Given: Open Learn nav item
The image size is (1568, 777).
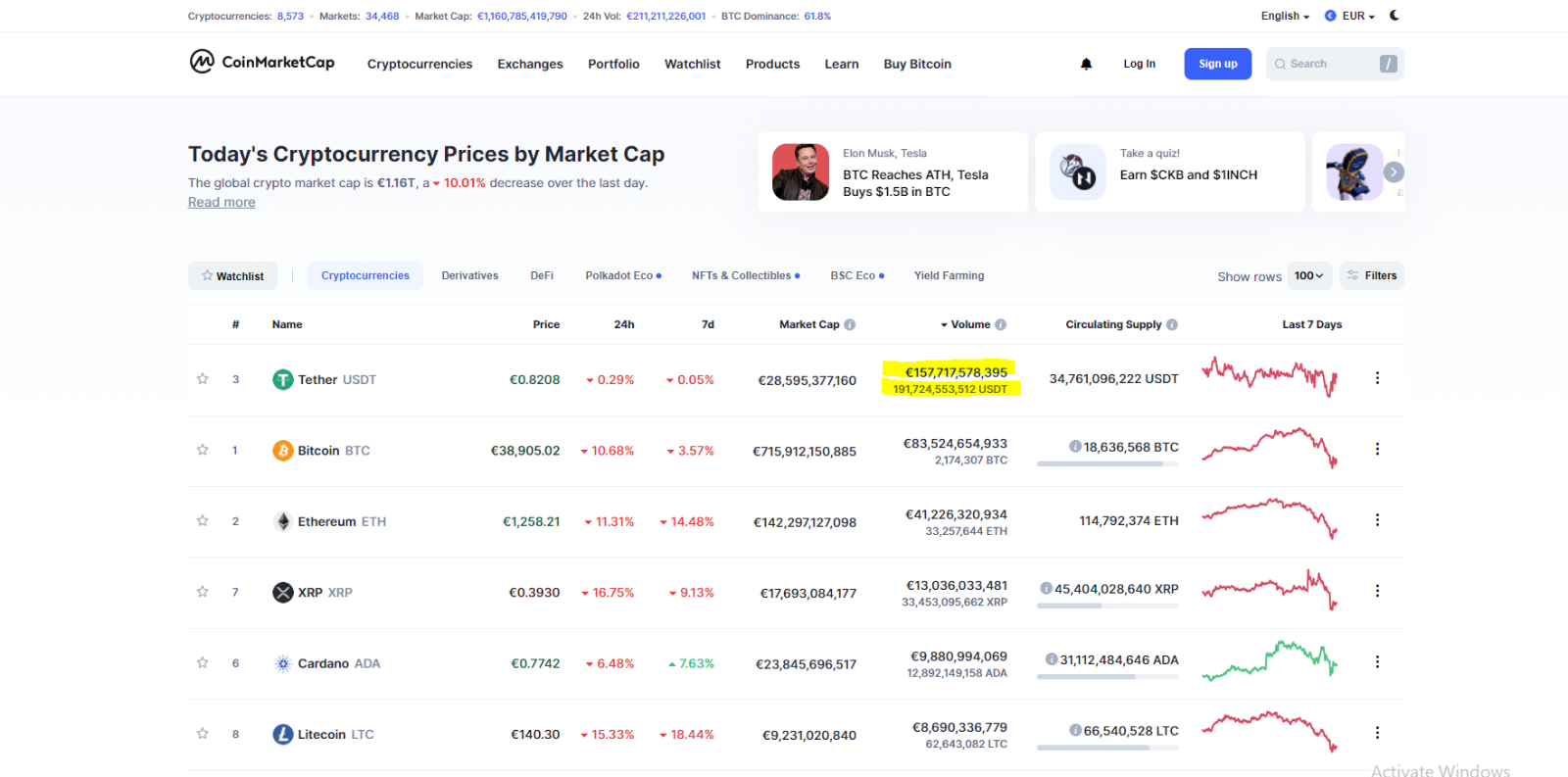Looking at the screenshot, I should 842,64.
